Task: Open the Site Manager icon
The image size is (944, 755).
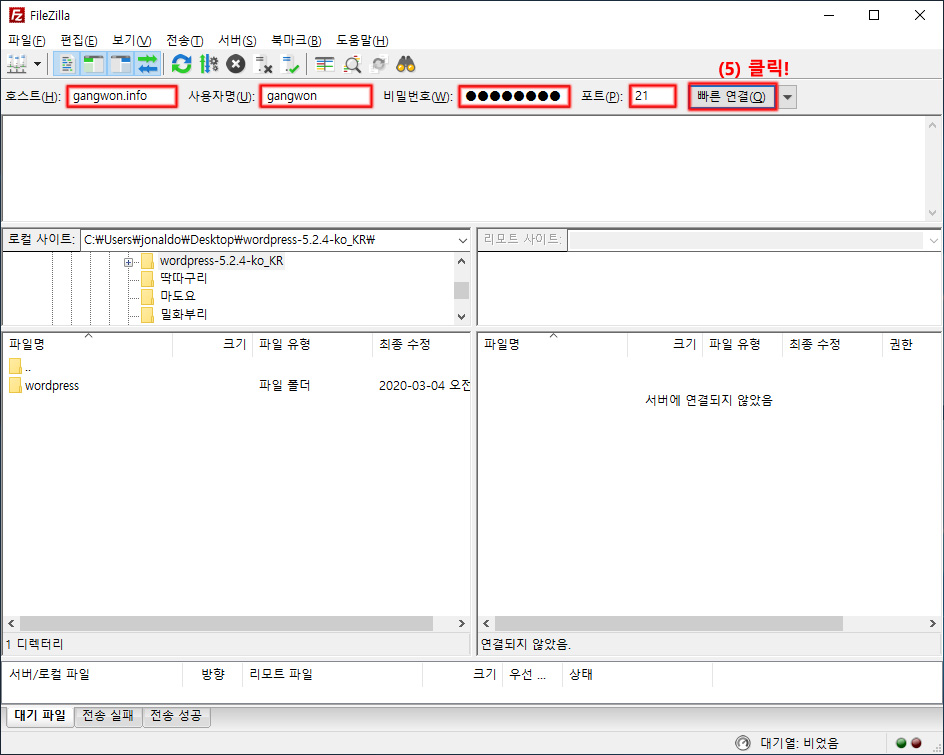Action: 17,64
